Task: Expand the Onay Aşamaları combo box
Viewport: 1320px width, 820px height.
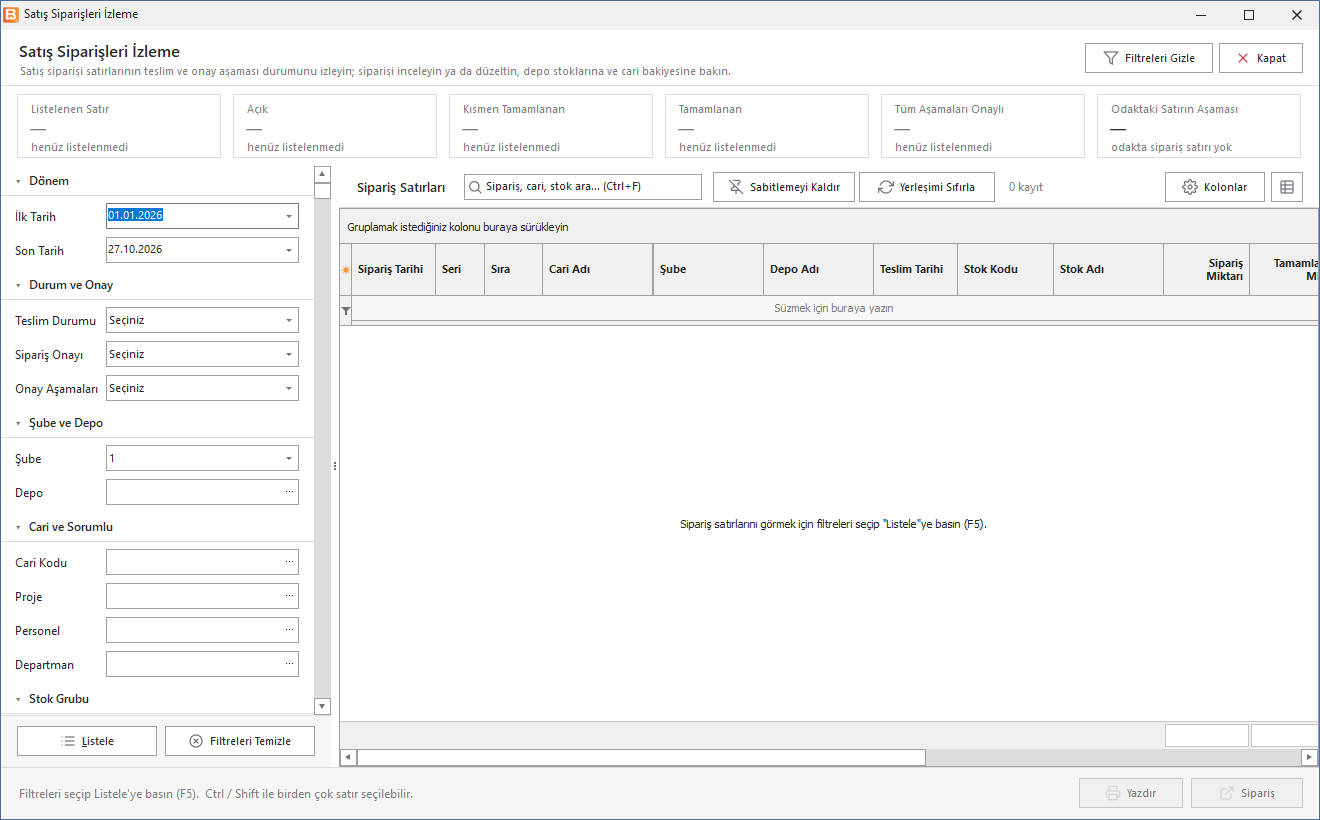Action: pyautogui.click(x=289, y=388)
